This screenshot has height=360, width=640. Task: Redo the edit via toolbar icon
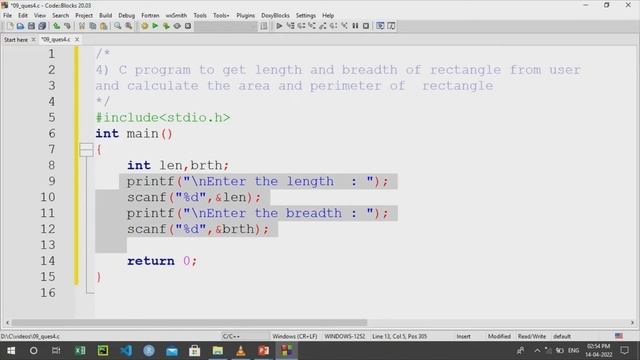click(x=67, y=26)
